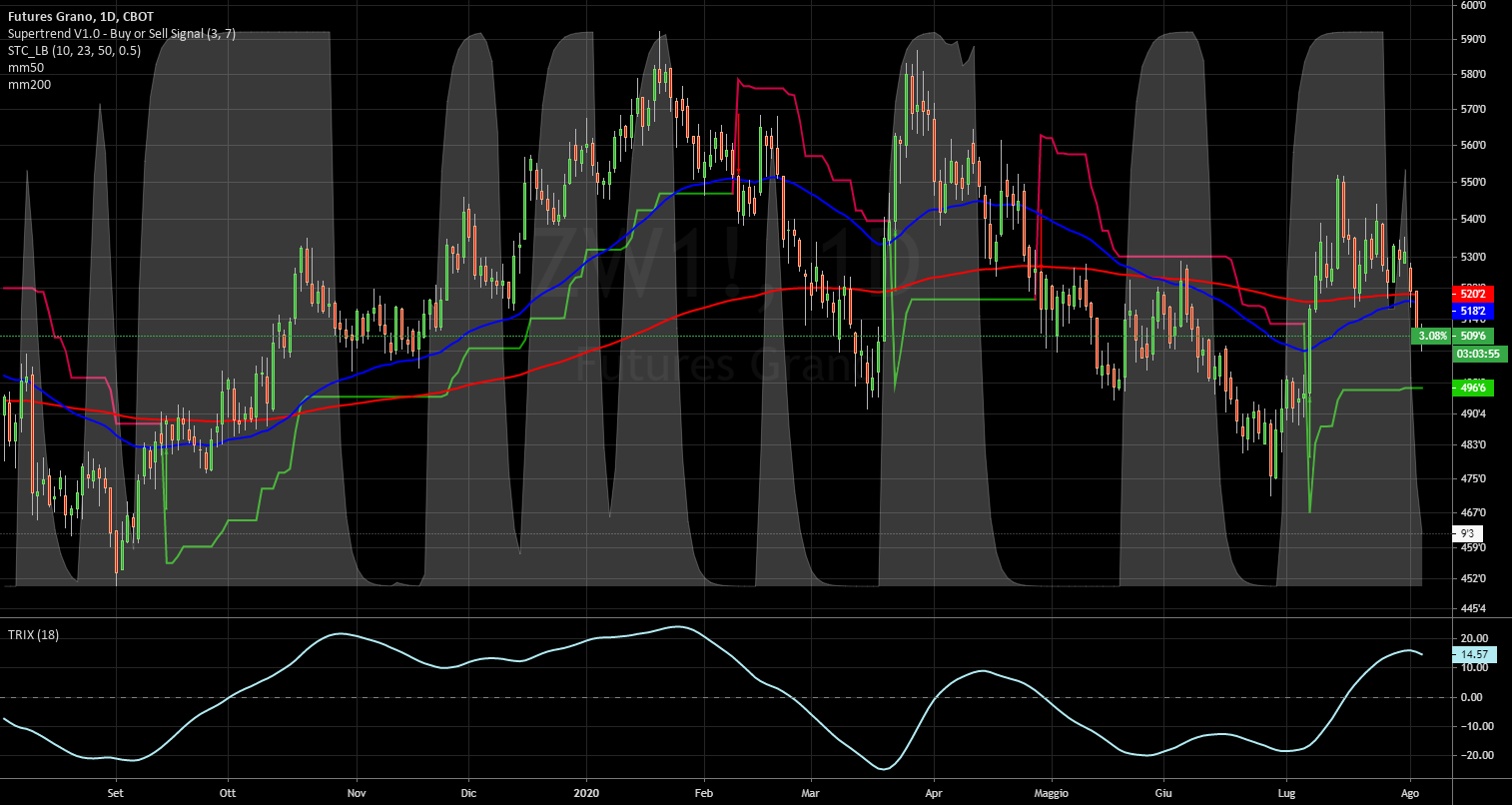Click the 0.00 TRIX axis label
Viewport: 1512px width, 805px height.
tap(1471, 697)
